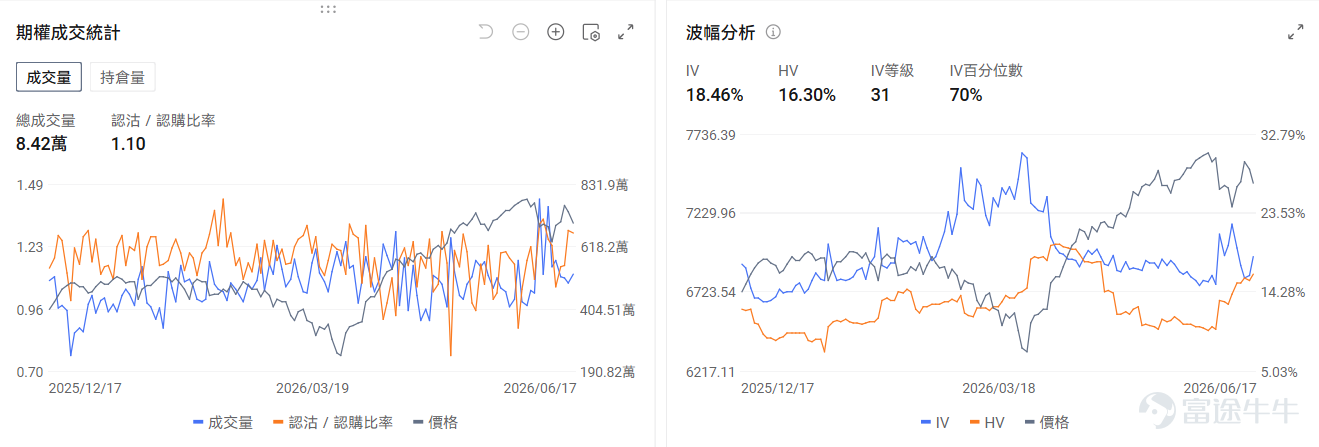Select the HV value 16.30%
This screenshot has width=1319, height=447.
tap(807, 96)
